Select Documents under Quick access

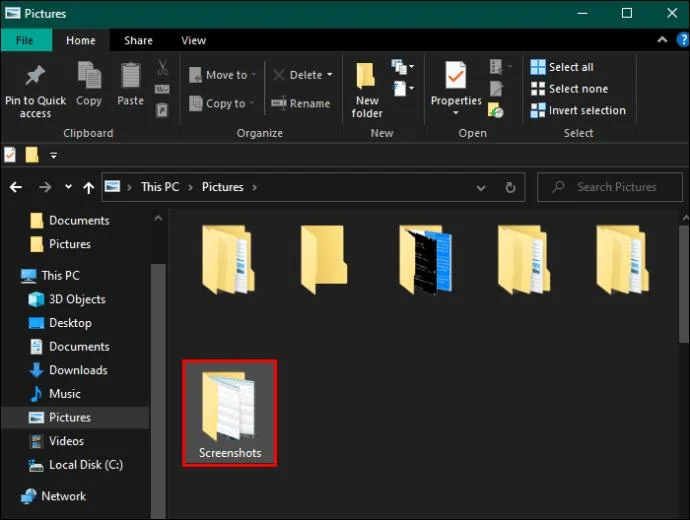click(70, 220)
